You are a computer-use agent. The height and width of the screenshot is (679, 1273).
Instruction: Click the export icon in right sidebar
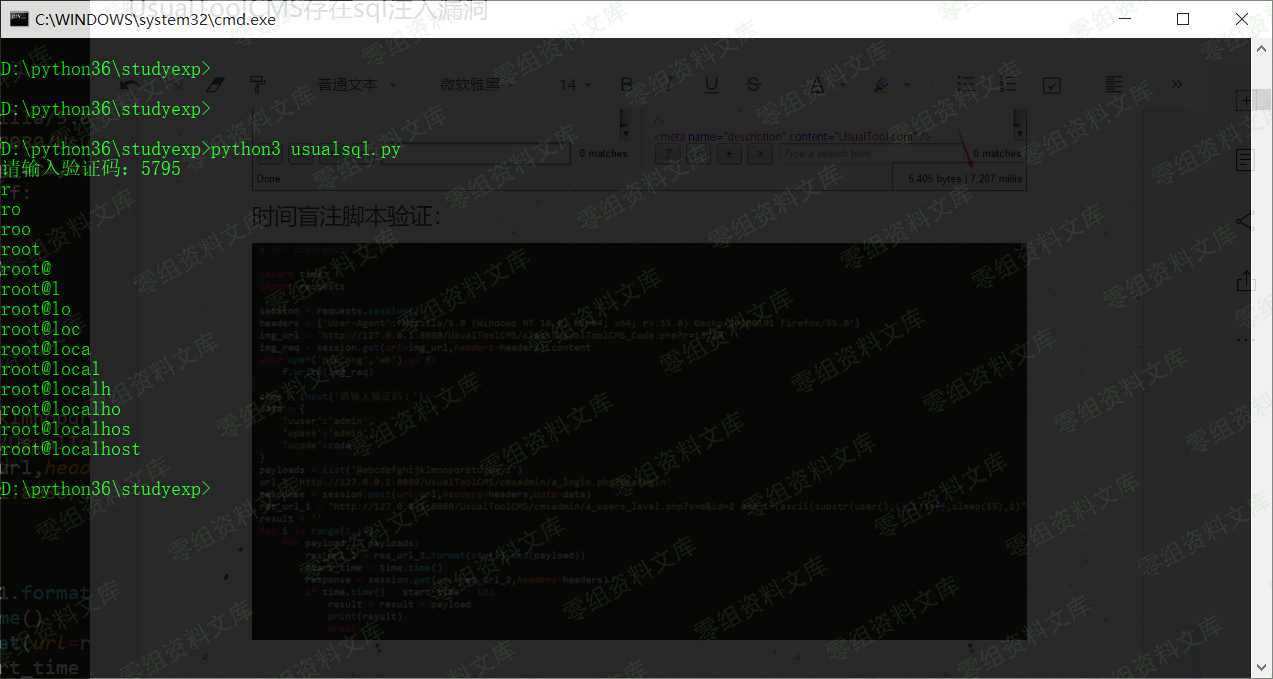click(x=1245, y=281)
